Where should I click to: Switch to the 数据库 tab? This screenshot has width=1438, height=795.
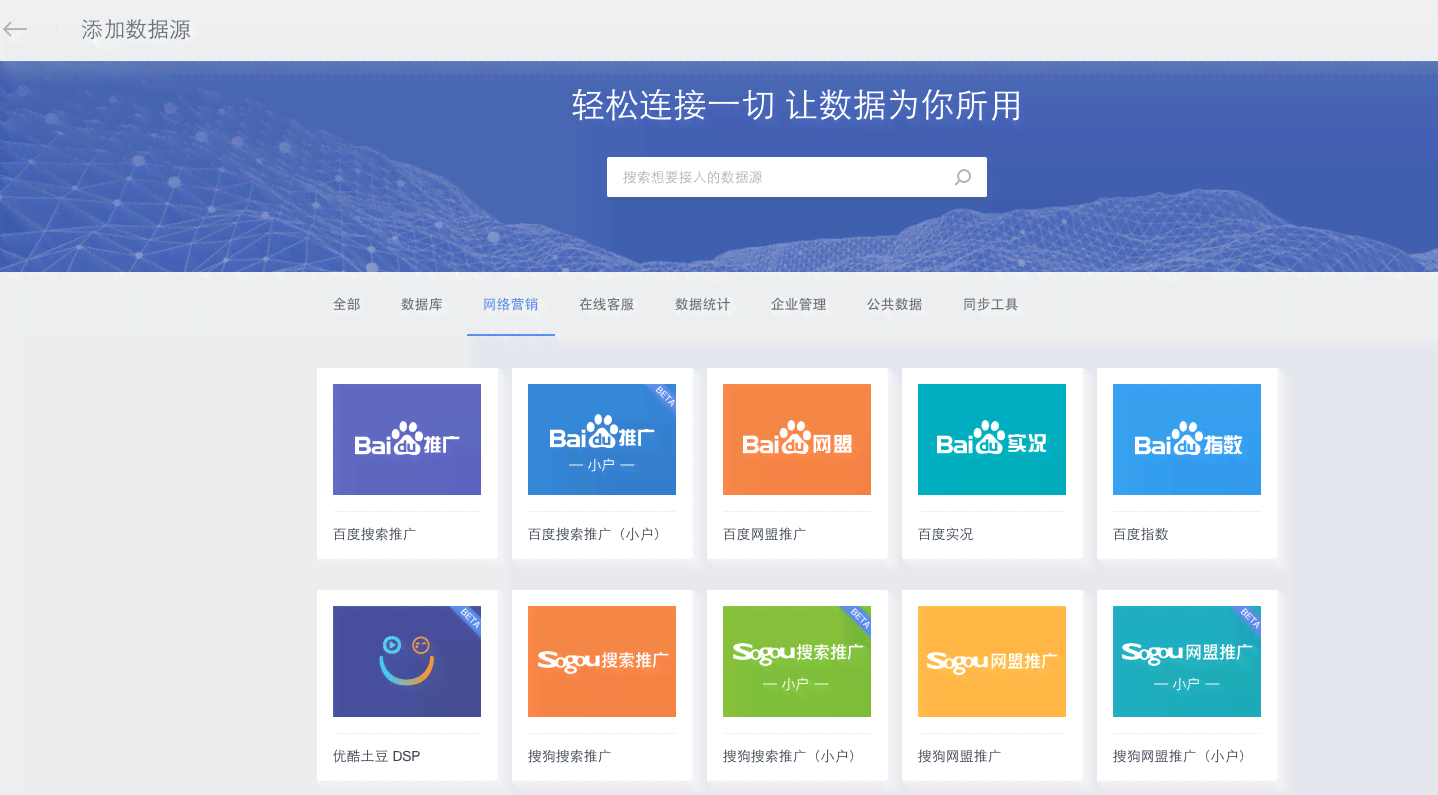point(422,304)
